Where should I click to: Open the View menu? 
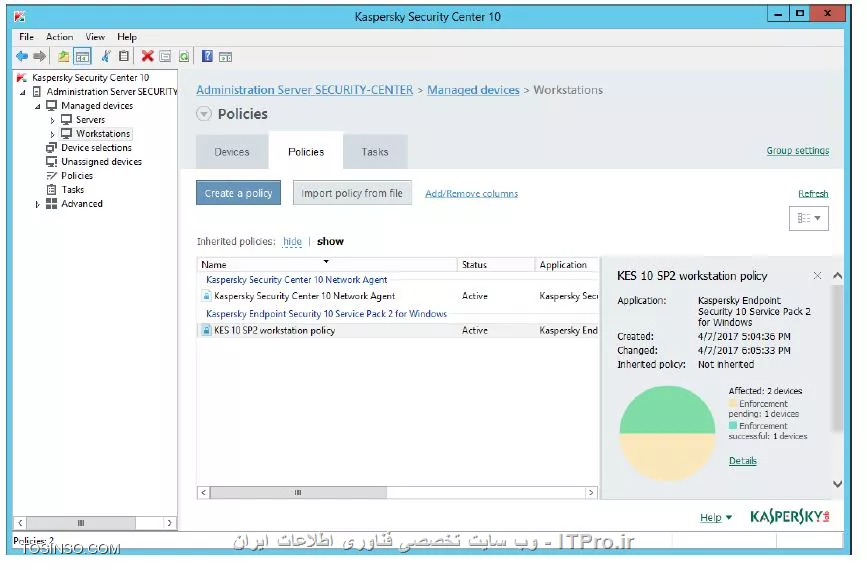pos(95,37)
